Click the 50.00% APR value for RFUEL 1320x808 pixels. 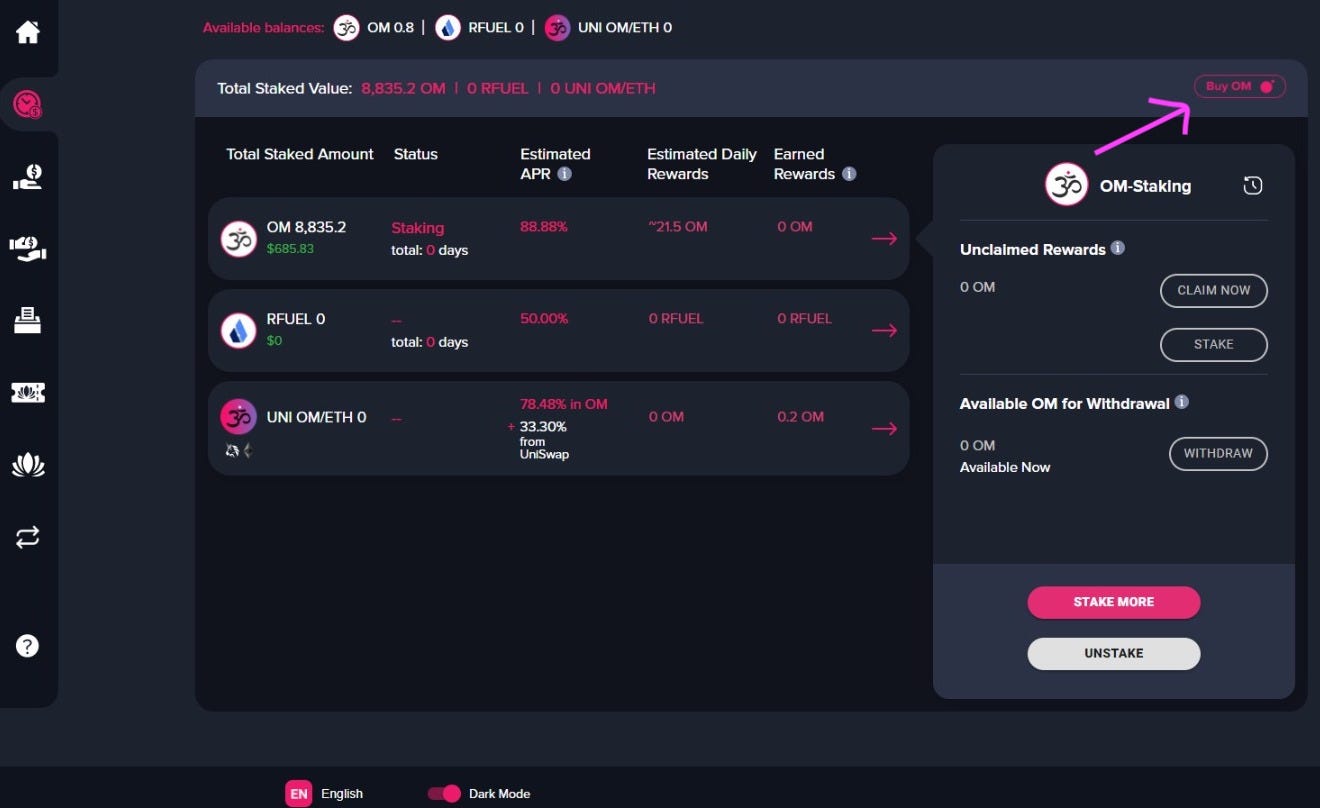tap(544, 319)
